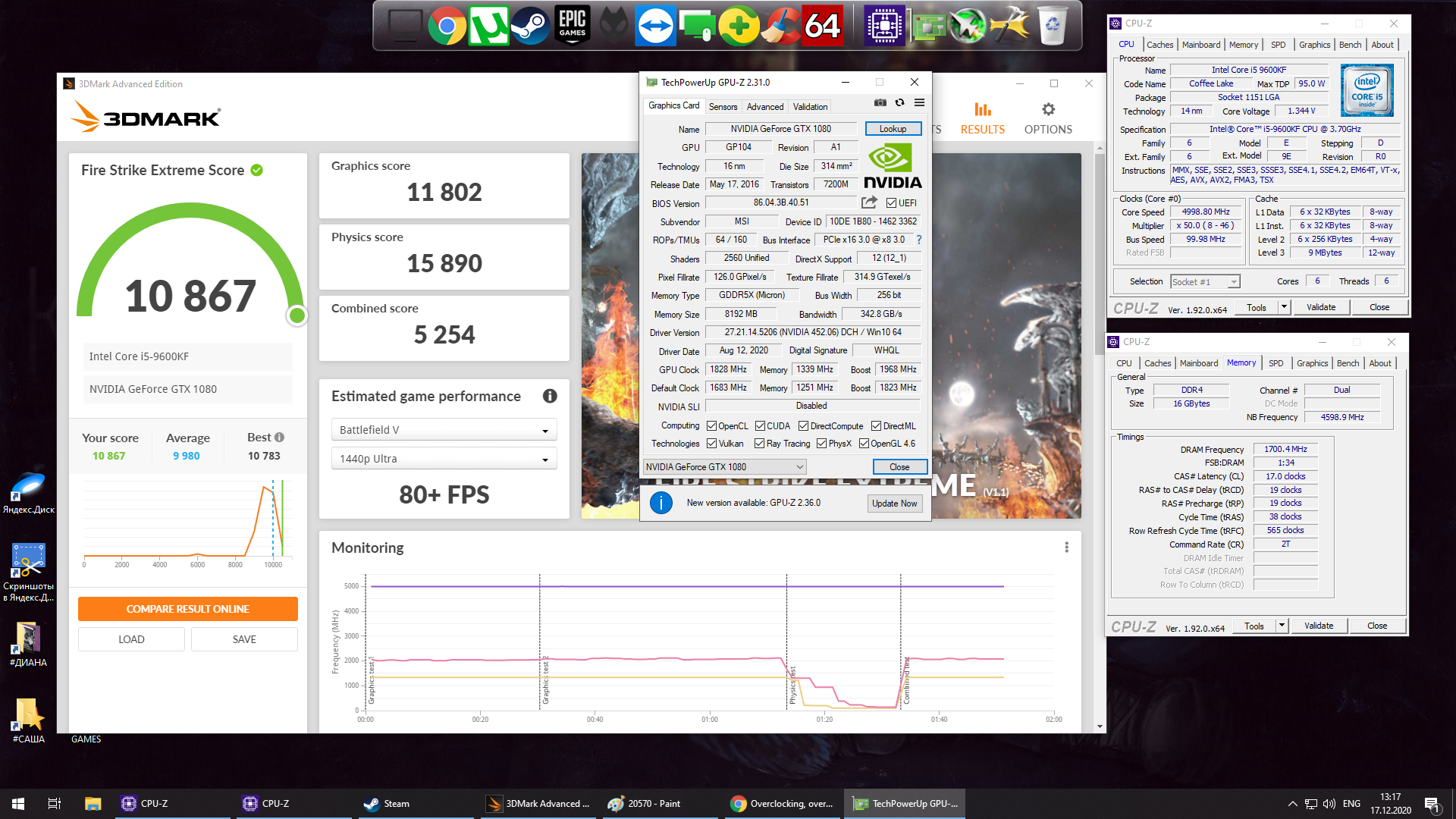
Task: Toggle the DirectCompute checkbox
Action: [x=803, y=426]
